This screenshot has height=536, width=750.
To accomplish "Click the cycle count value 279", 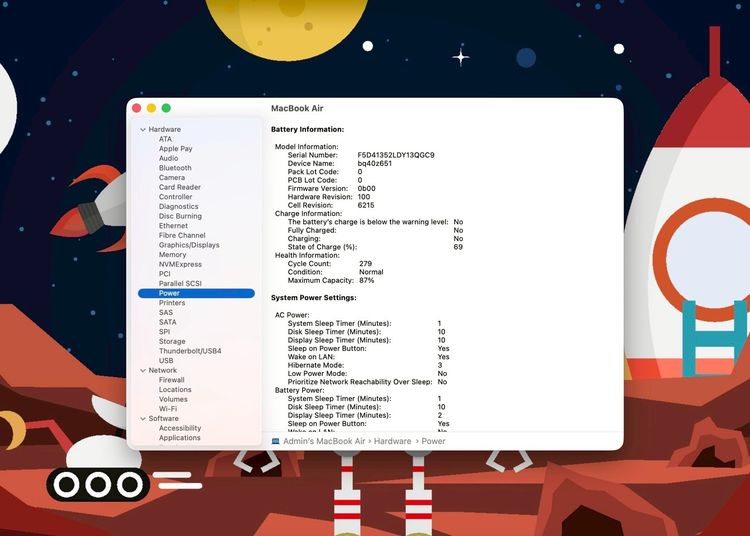I will pos(365,263).
